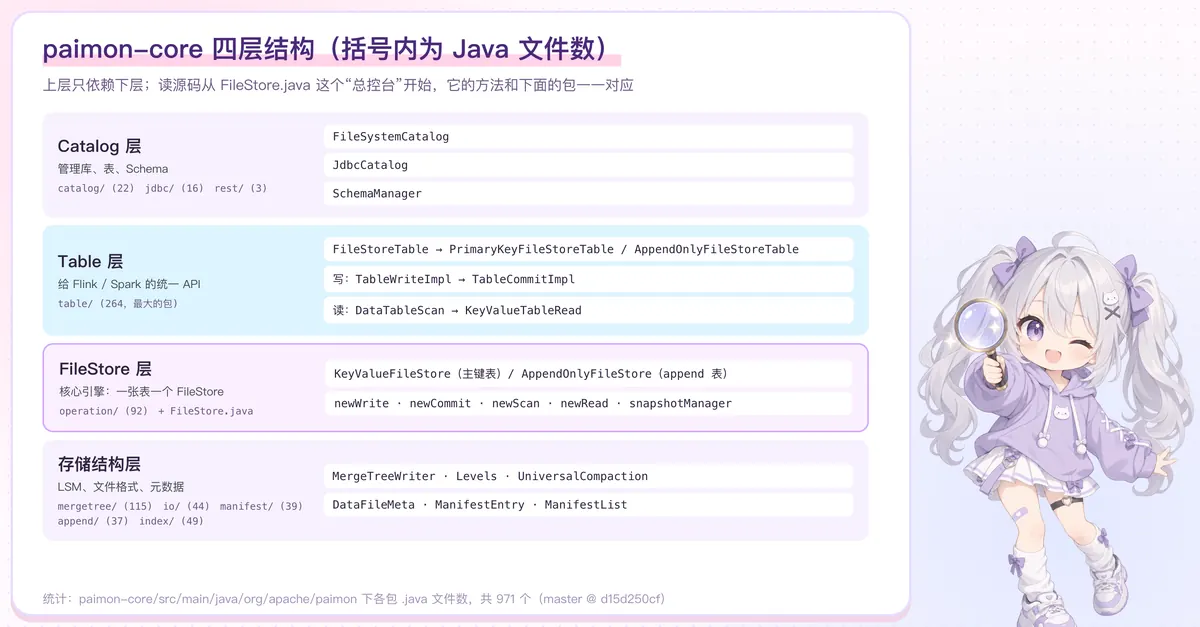Select the subtitle starting with "上层只依赖下层"
Image resolution: width=1200 pixels, height=627 pixels.
coord(338,86)
